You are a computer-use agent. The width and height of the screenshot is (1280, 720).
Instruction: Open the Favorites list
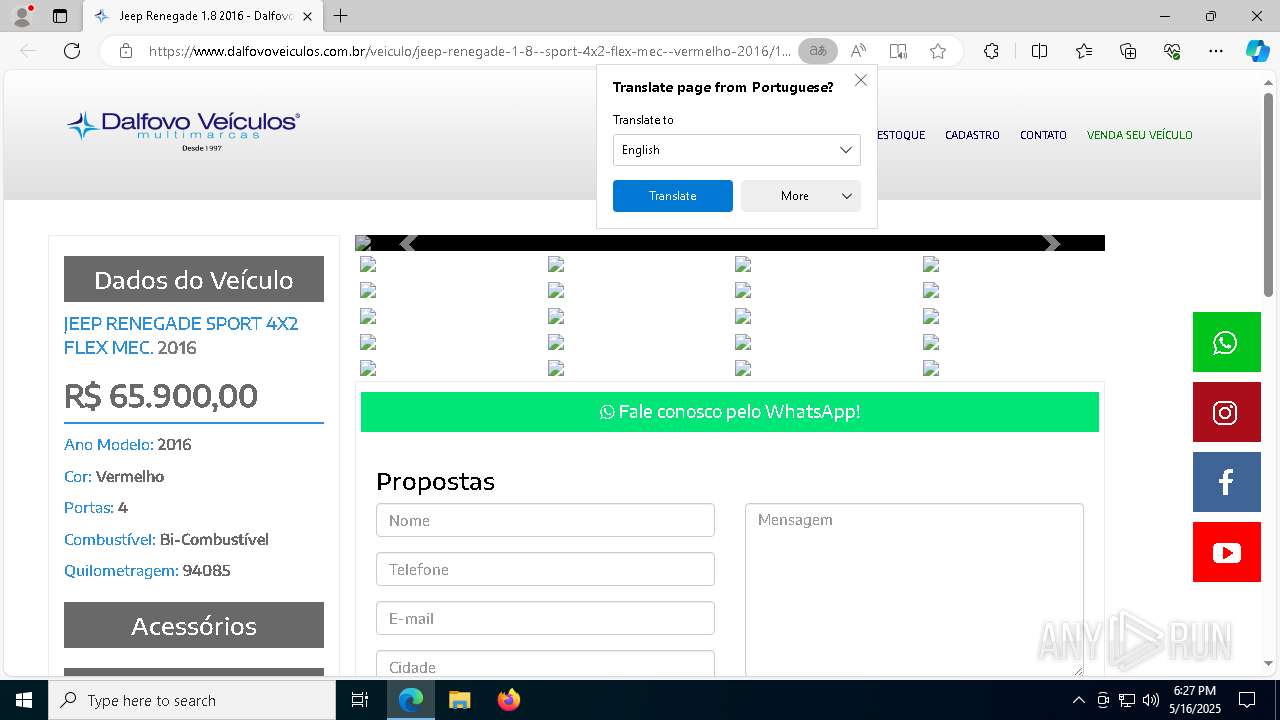click(x=1084, y=51)
